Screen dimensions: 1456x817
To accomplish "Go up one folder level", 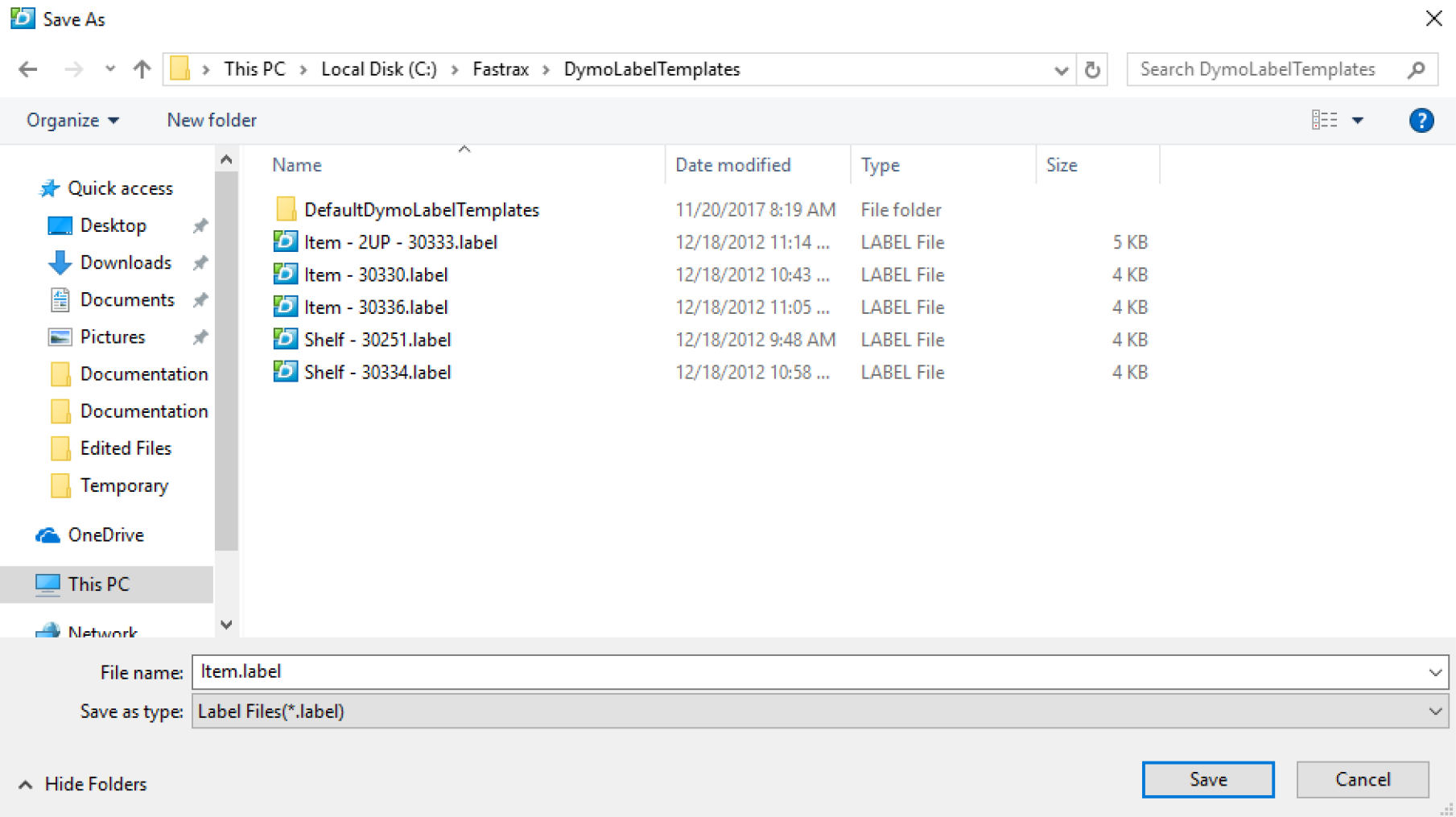I will tap(142, 69).
